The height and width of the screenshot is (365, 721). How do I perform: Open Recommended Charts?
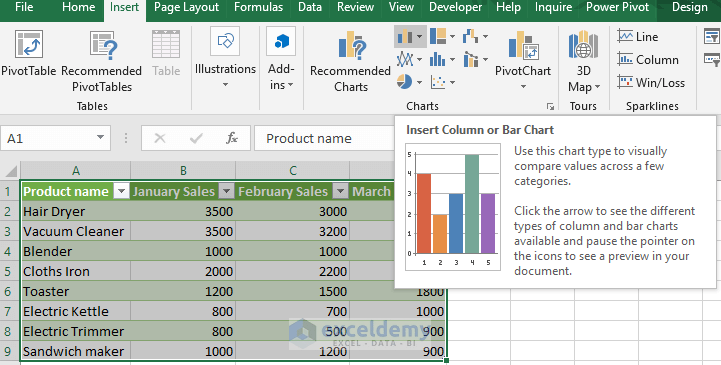pyautogui.click(x=350, y=60)
